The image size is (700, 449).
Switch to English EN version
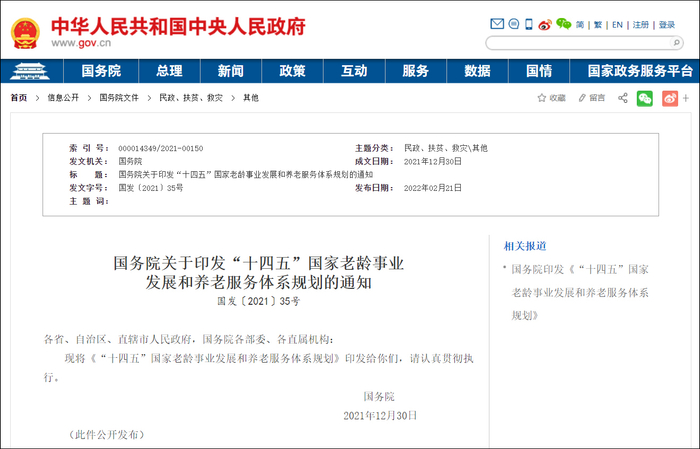[x=617, y=25]
